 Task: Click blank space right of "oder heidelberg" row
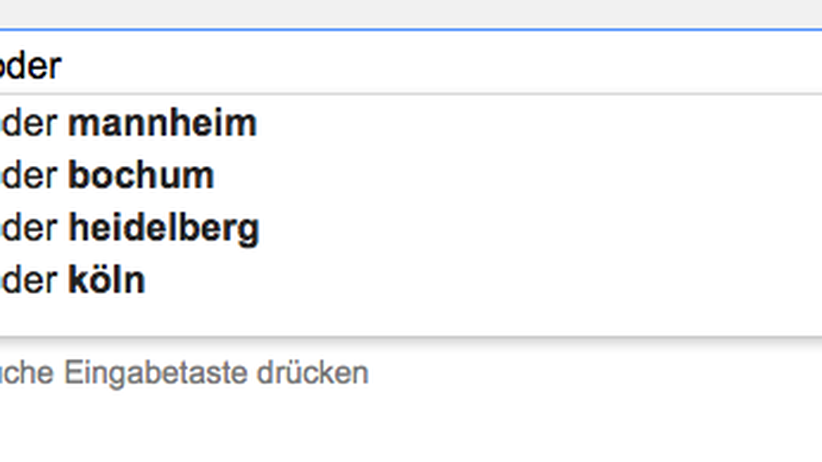pyautogui.click(x=550, y=228)
